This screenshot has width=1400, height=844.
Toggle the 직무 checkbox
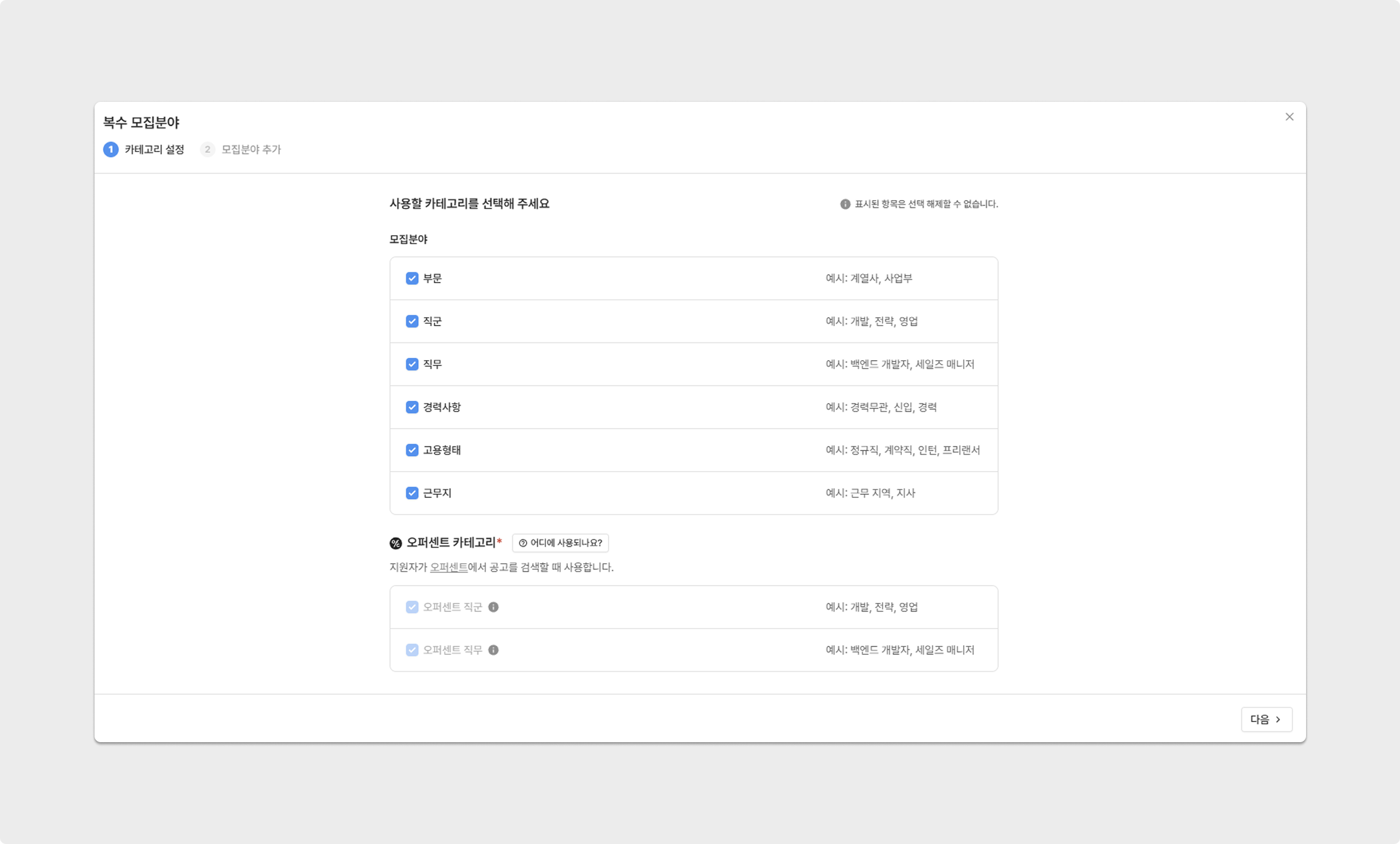coord(412,364)
